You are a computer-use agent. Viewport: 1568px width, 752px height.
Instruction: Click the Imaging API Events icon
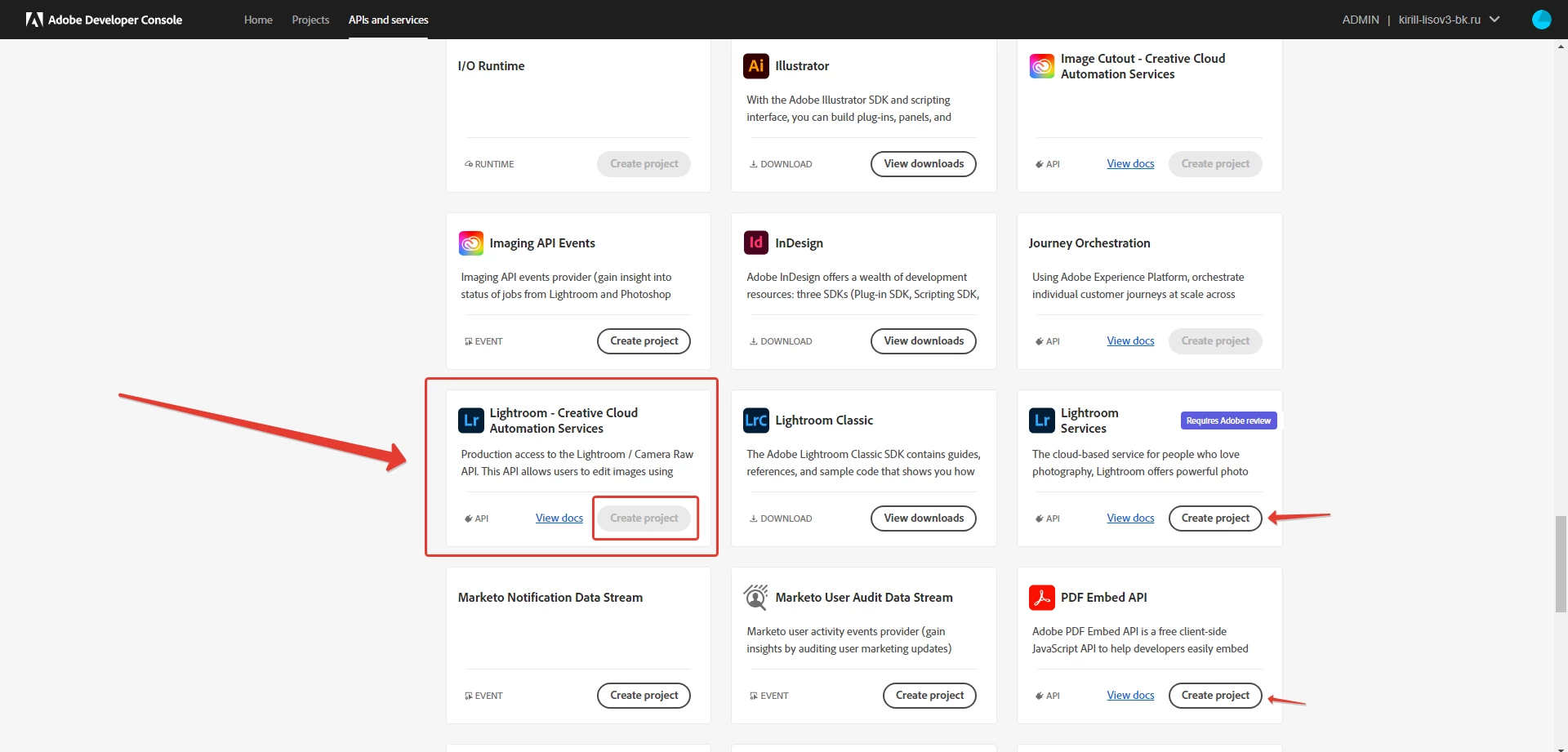coord(471,243)
